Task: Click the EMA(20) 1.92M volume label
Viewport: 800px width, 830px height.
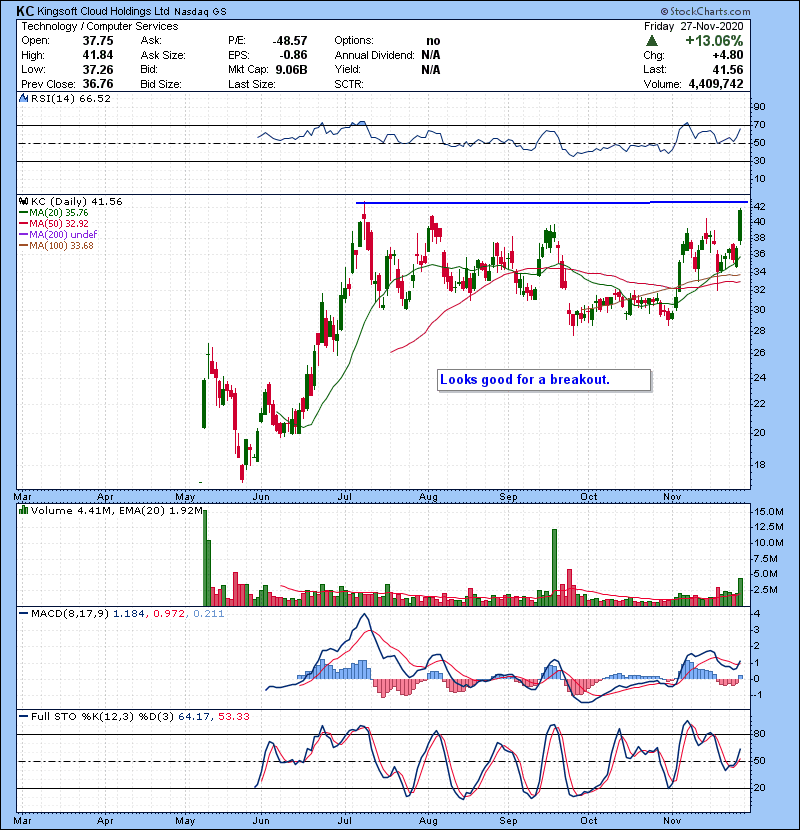Action: [160, 511]
